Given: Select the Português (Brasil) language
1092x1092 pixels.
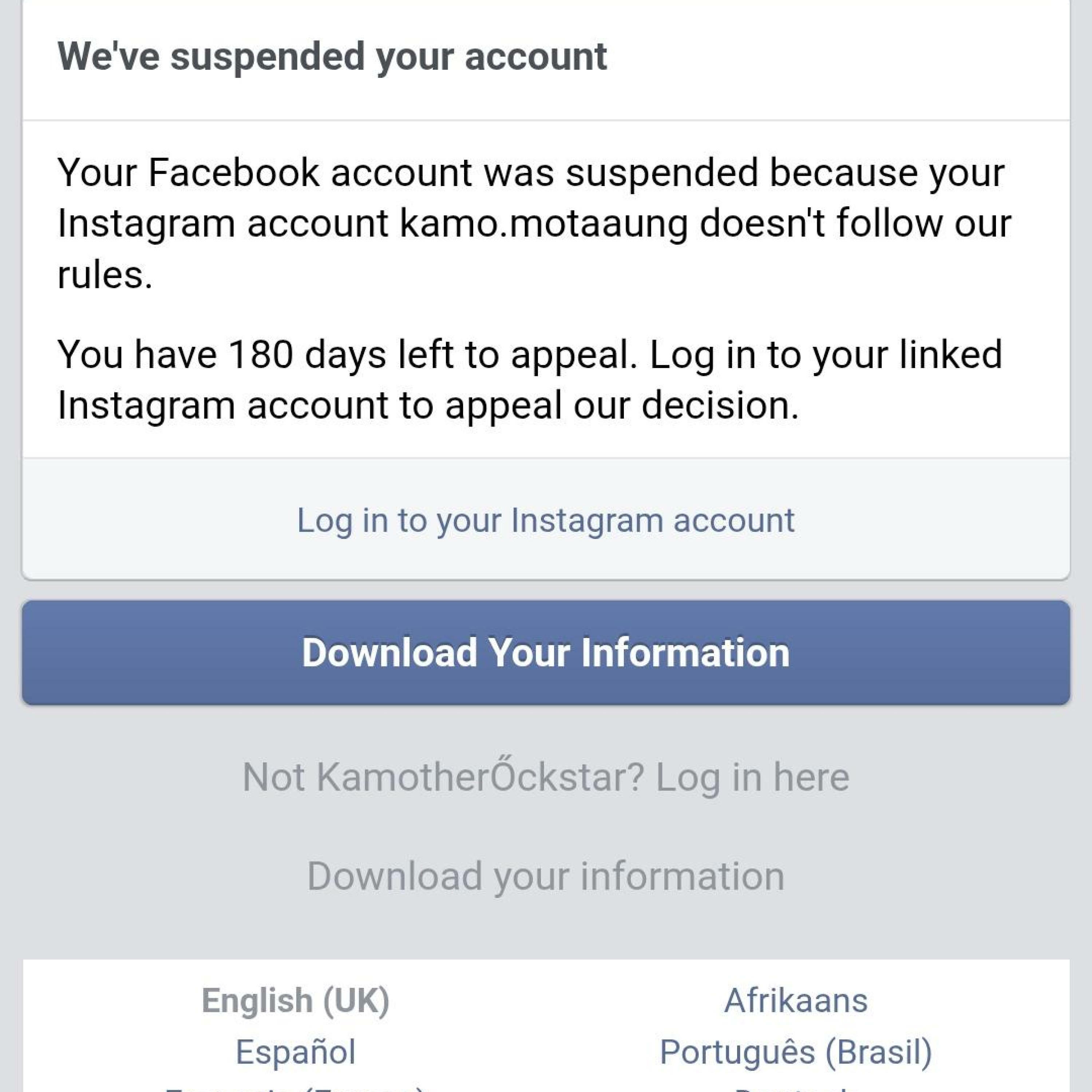Looking at the screenshot, I should tap(795, 1052).
